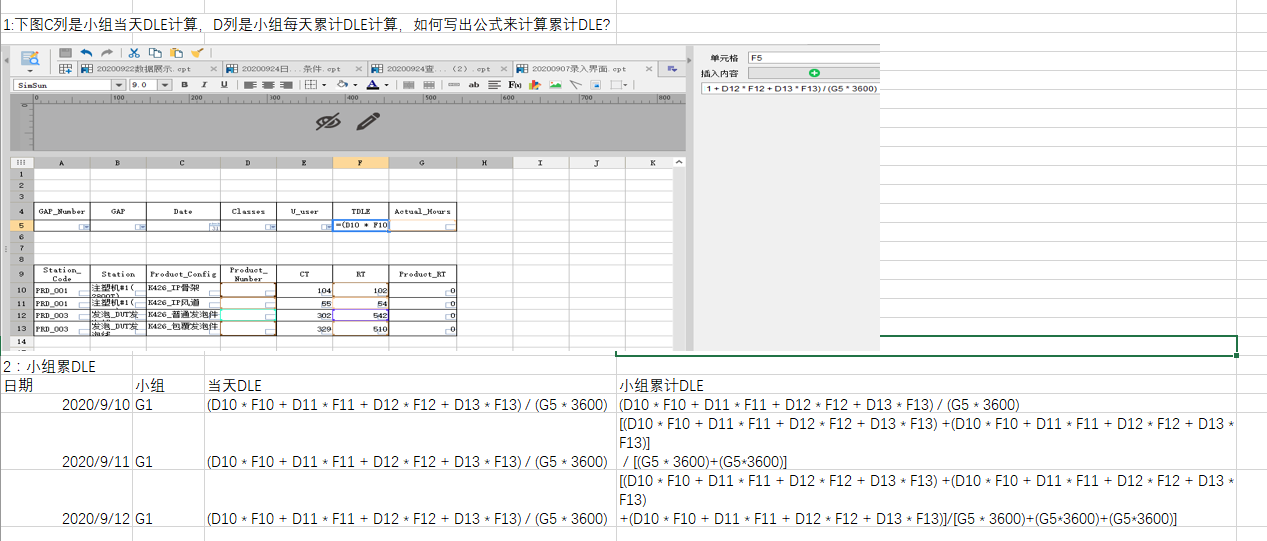
Task: Open dropdown widget under GAP_Number cell
Action: [83, 227]
